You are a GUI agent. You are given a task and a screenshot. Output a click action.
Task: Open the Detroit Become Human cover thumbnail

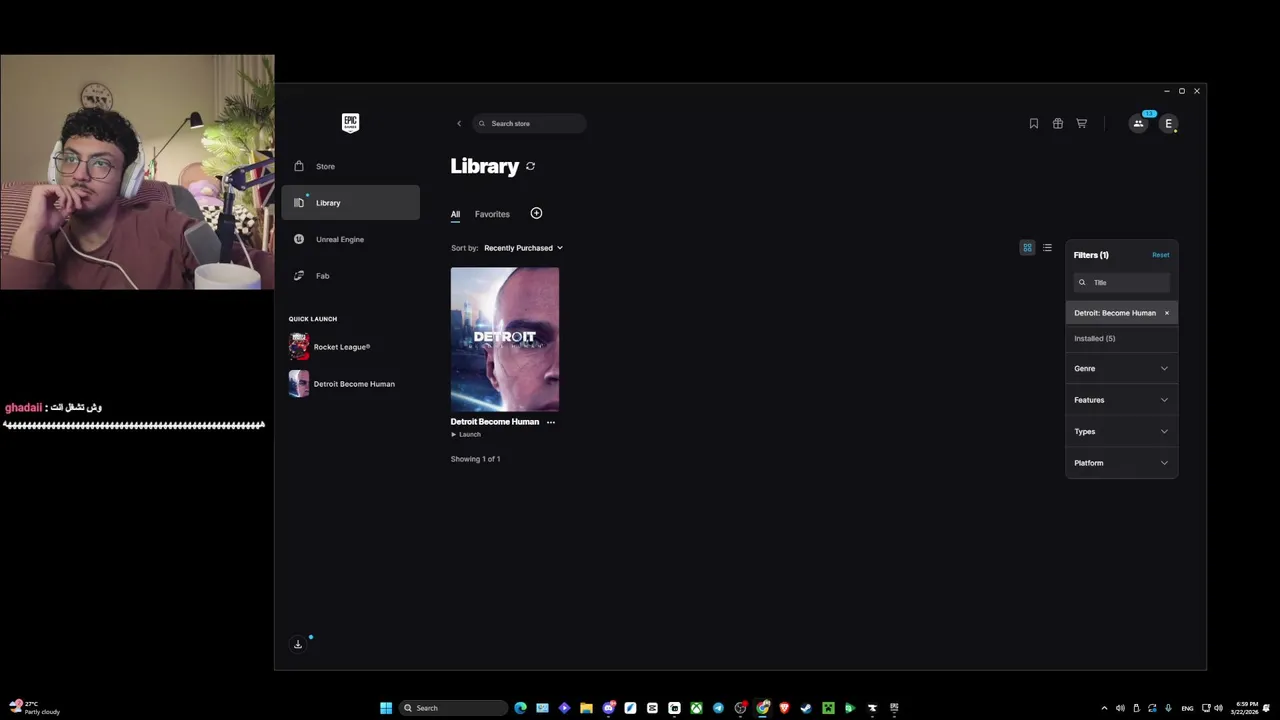point(505,339)
